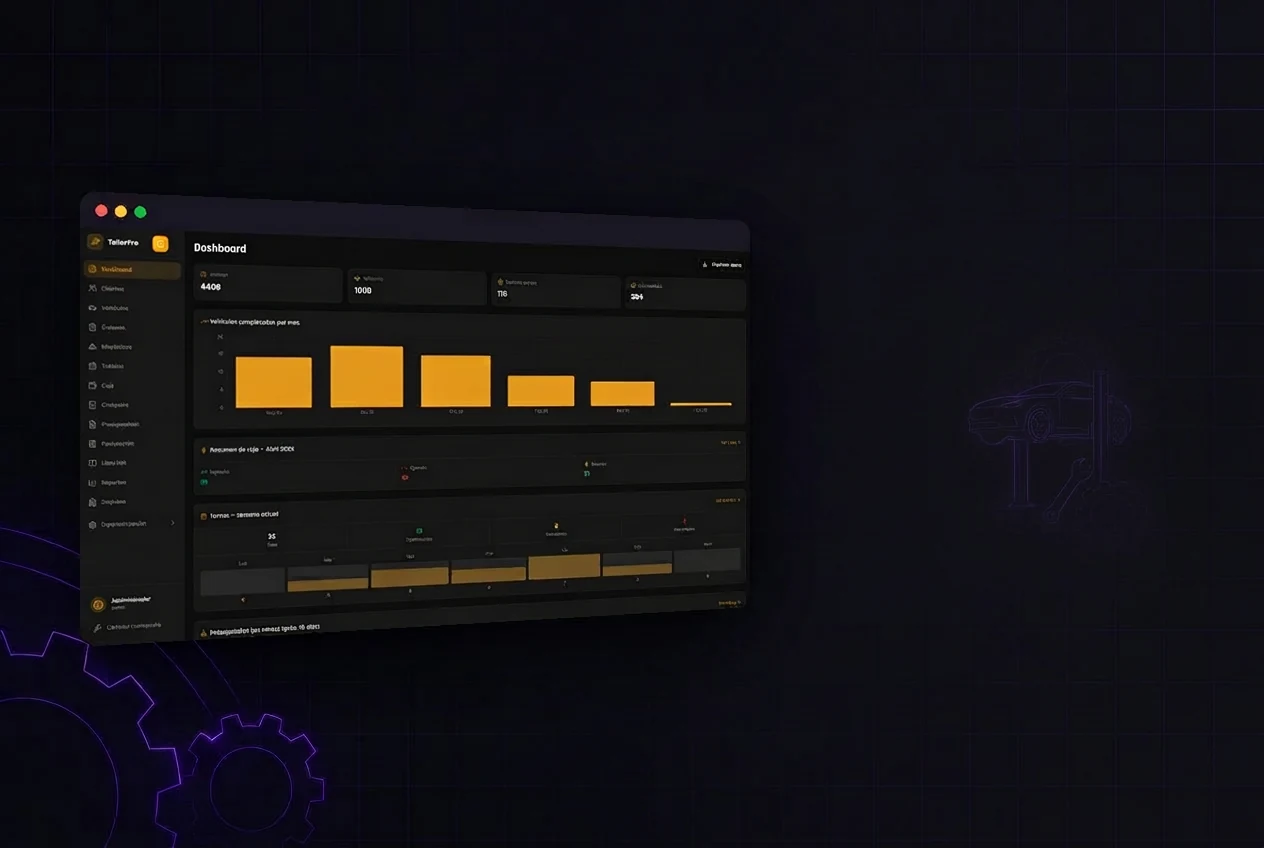Select the sidebar item with triangle icon
This screenshot has width=1264, height=848.
tap(133, 347)
